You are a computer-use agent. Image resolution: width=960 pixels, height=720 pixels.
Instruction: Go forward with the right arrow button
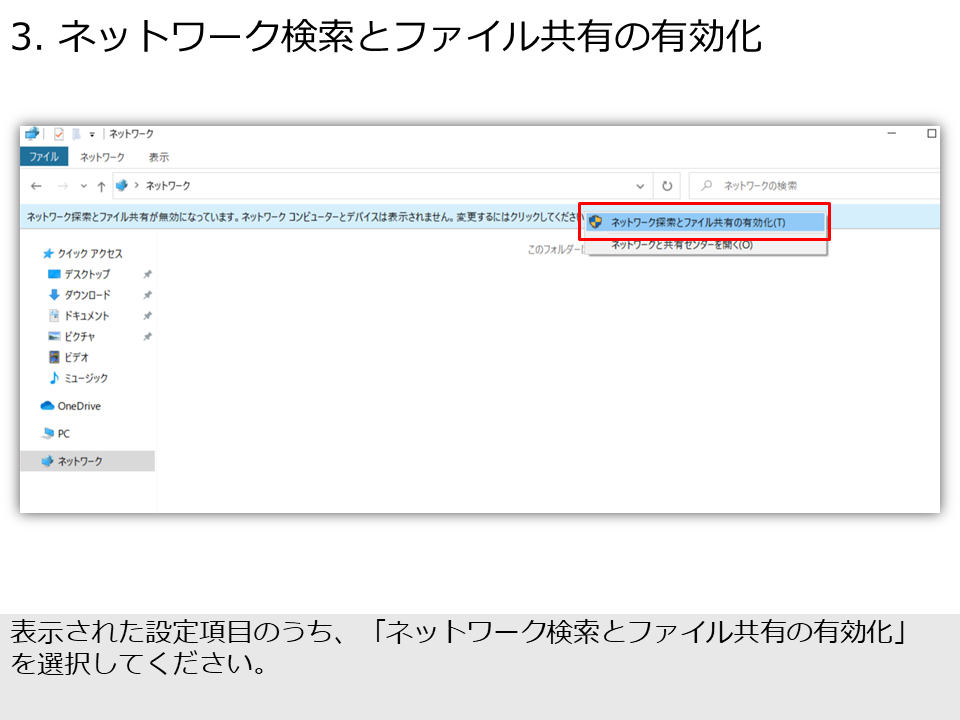62,186
